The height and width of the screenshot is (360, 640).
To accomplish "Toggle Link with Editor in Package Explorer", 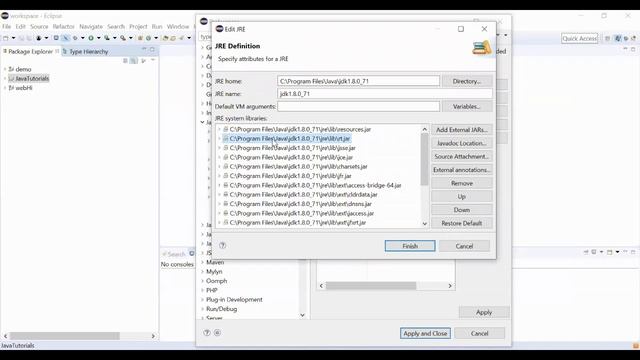I will coord(134,60).
